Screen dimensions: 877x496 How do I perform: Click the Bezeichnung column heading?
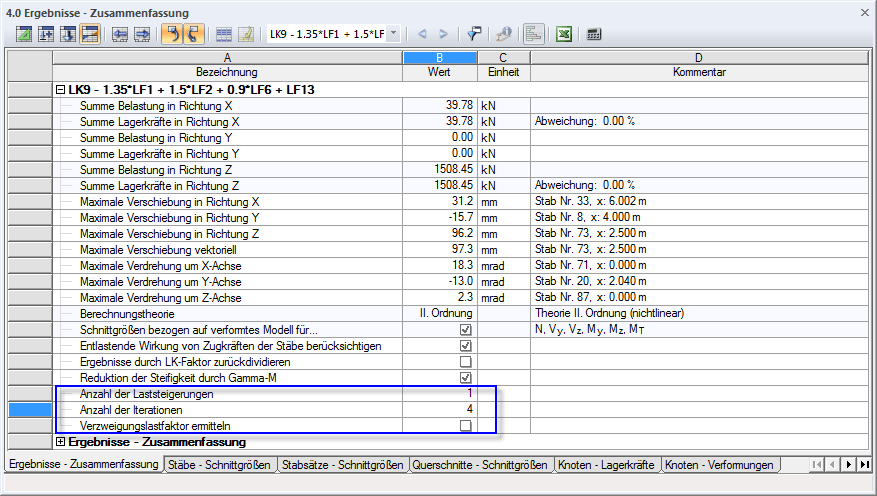227,72
